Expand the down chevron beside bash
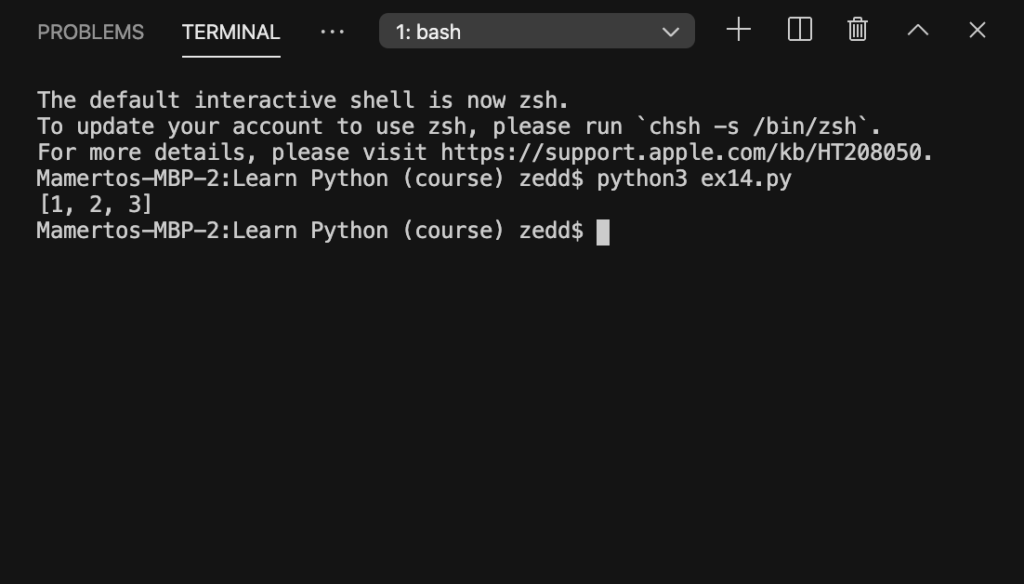This screenshot has width=1024, height=584. (x=671, y=32)
